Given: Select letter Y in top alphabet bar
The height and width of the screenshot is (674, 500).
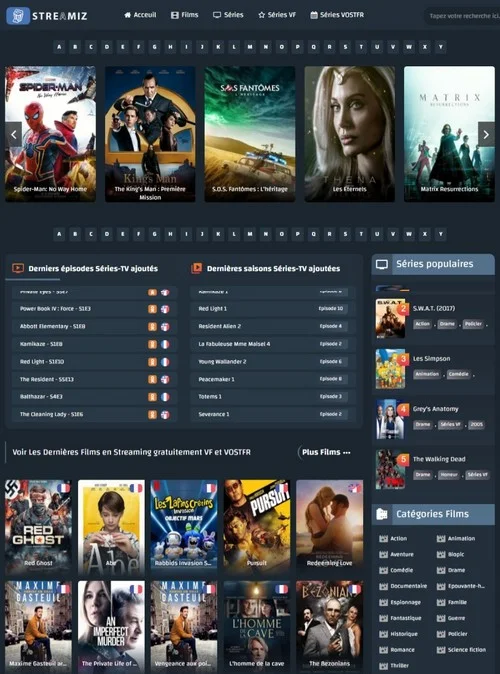Looking at the screenshot, I should pyautogui.click(x=440, y=47).
